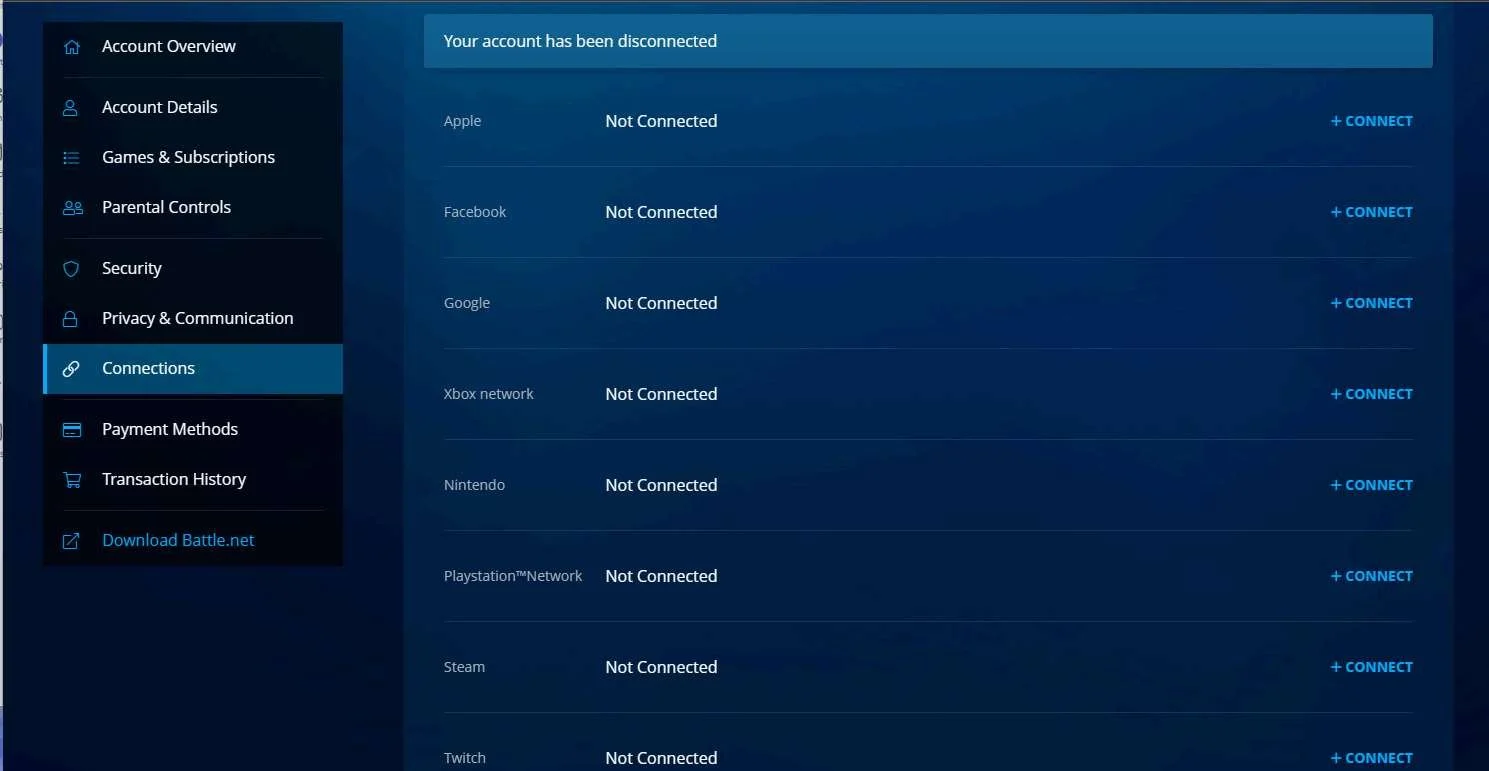The image size is (1489, 771).
Task: Click Not Connected status in Twitch row
Action: [661, 758]
